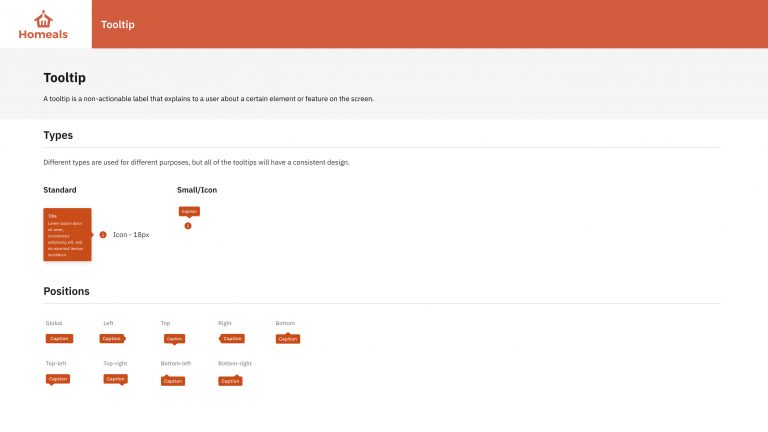
Task: Click the Top-right caption tooltip
Action: (x=116, y=379)
